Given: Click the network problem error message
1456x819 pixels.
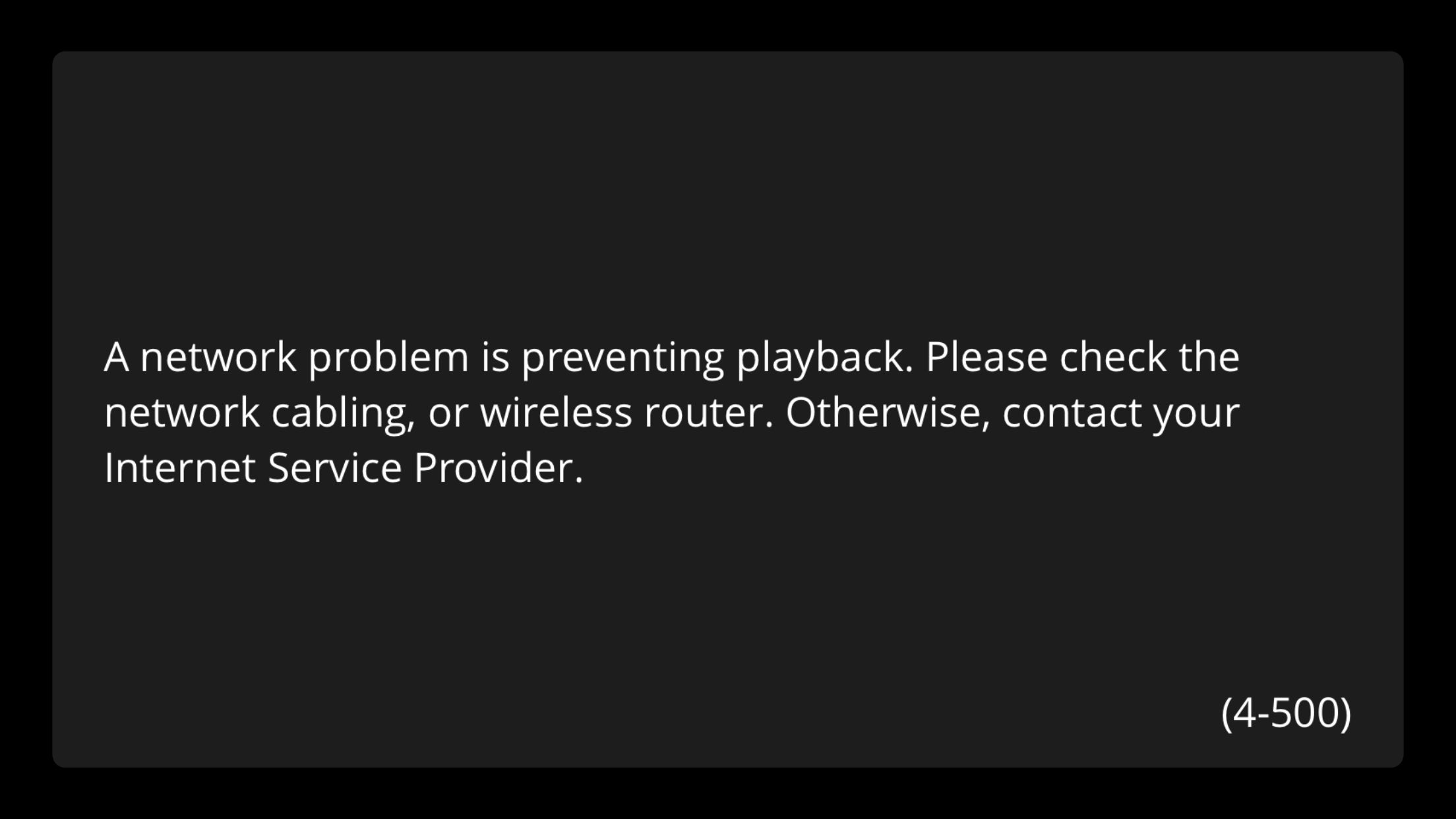Looking at the screenshot, I should click(672, 412).
